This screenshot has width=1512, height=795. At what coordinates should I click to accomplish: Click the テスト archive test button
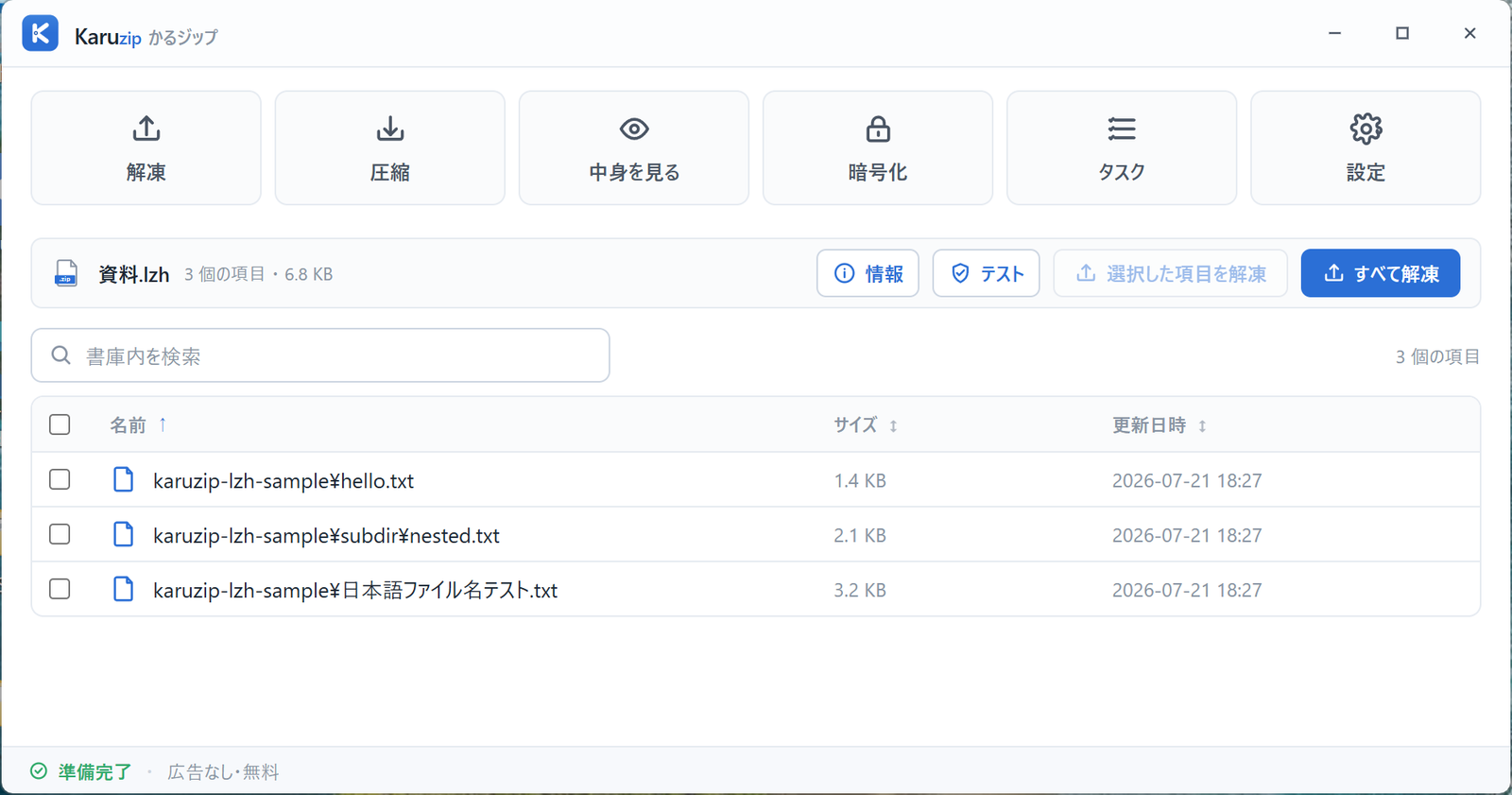click(x=987, y=273)
